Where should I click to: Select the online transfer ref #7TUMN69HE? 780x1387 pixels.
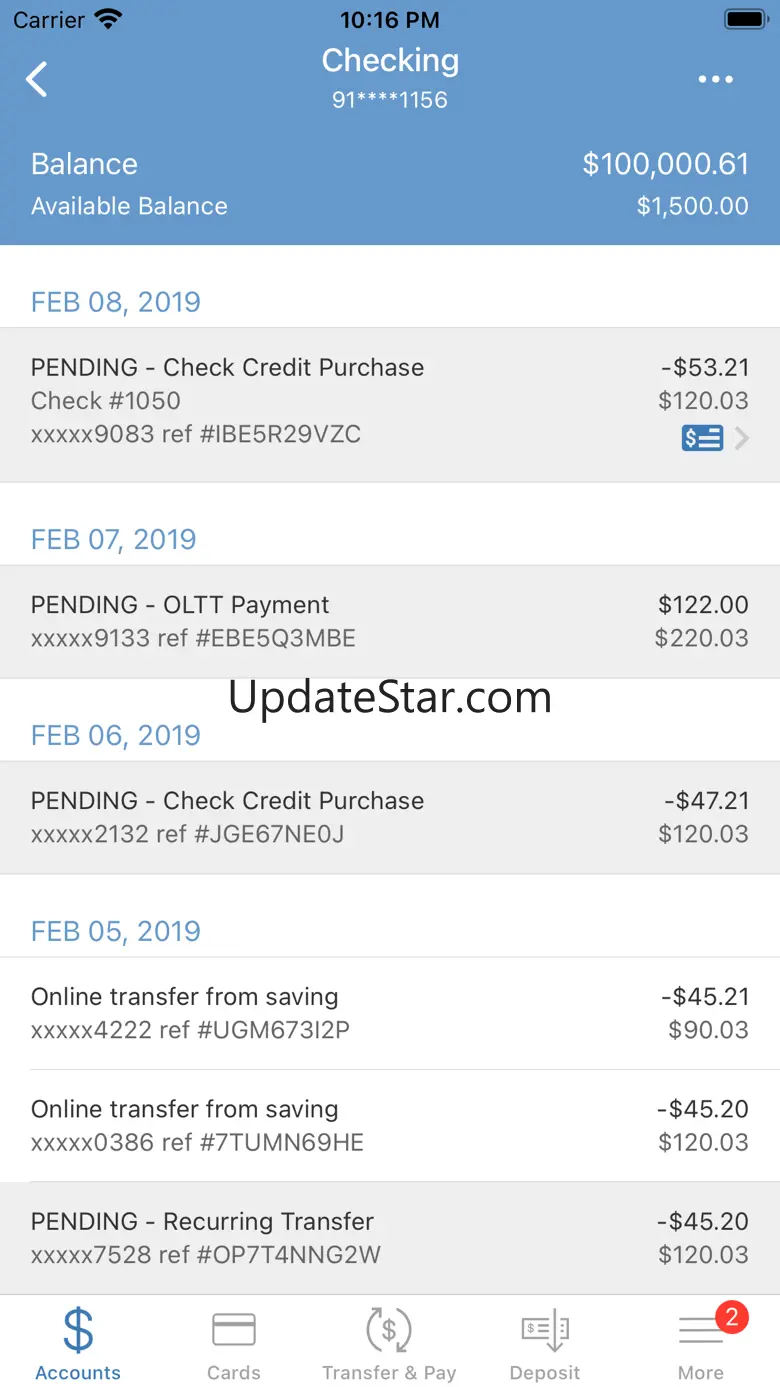click(390, 1125)
